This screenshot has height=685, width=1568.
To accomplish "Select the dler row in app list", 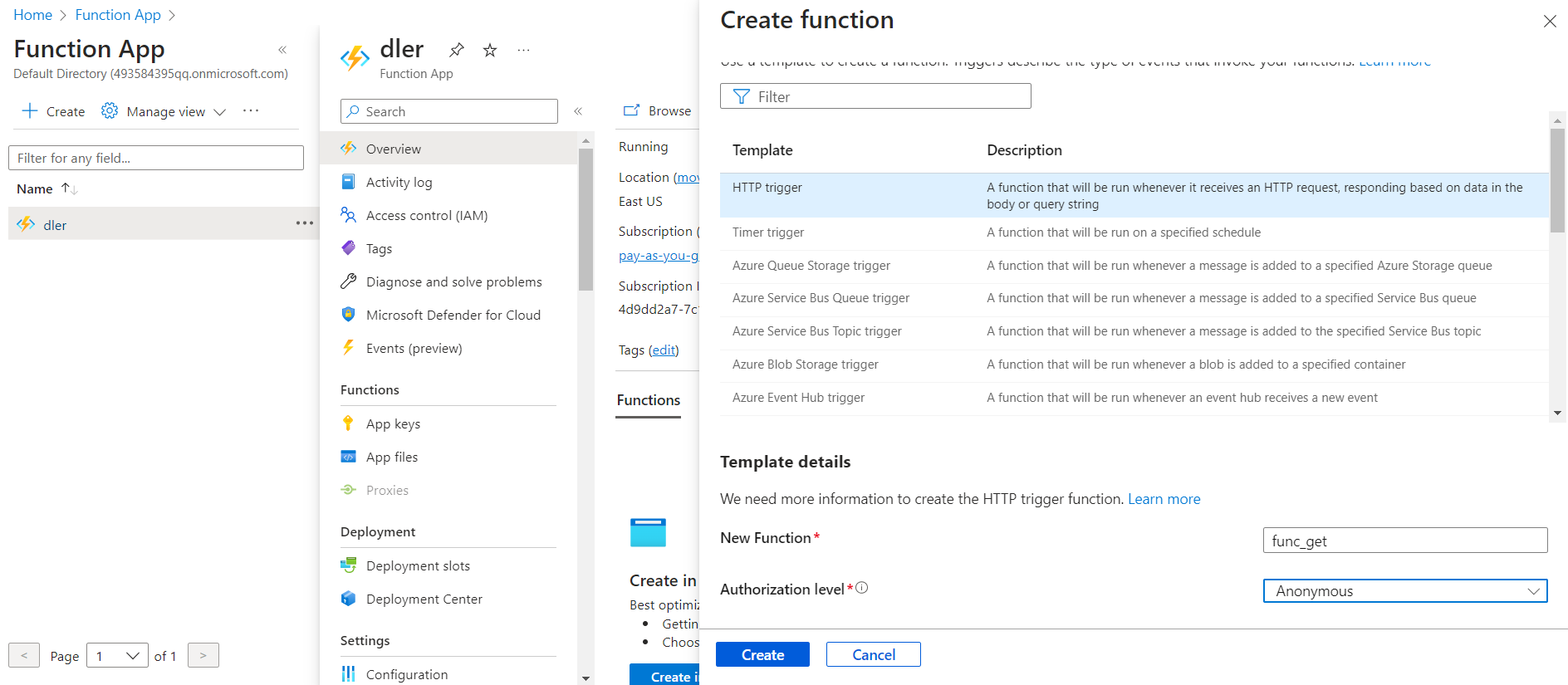I will (x=164, y=224).
